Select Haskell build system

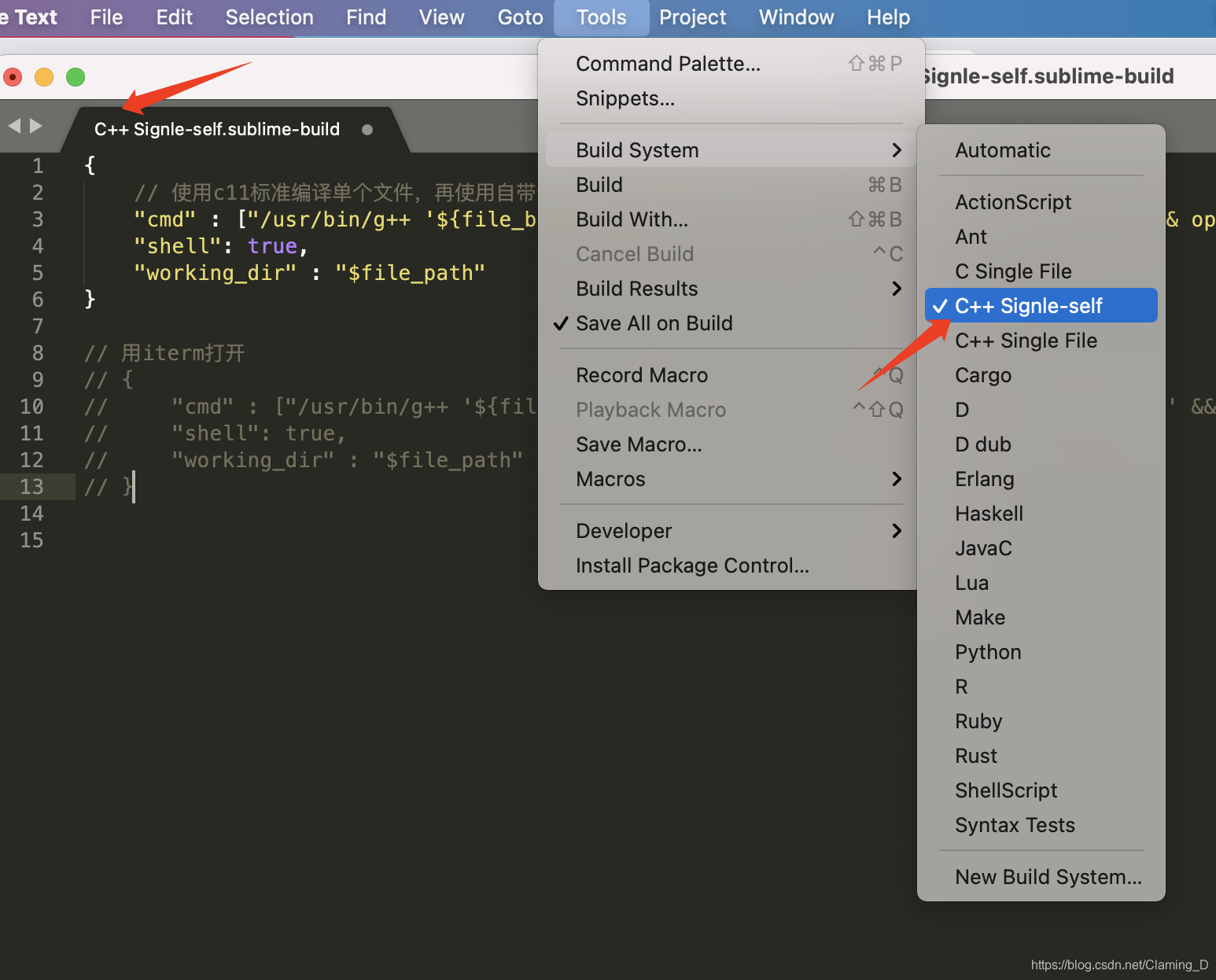(x=1041, y=514)
